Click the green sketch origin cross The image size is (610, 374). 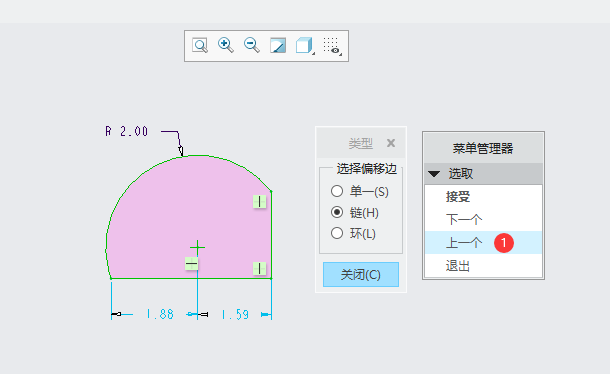[x=198, y=247]
